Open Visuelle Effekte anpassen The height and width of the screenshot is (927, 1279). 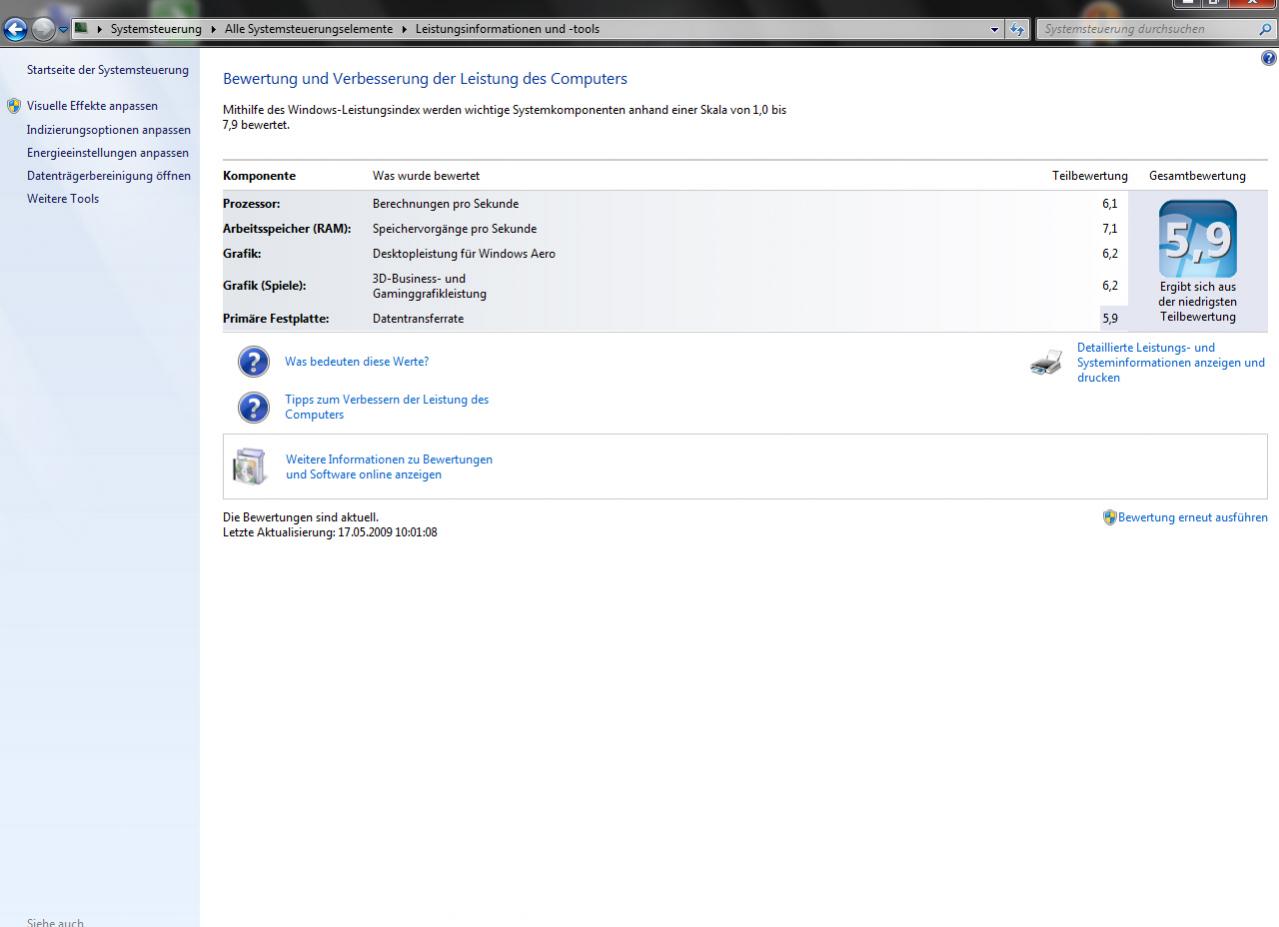click(92, 105)
